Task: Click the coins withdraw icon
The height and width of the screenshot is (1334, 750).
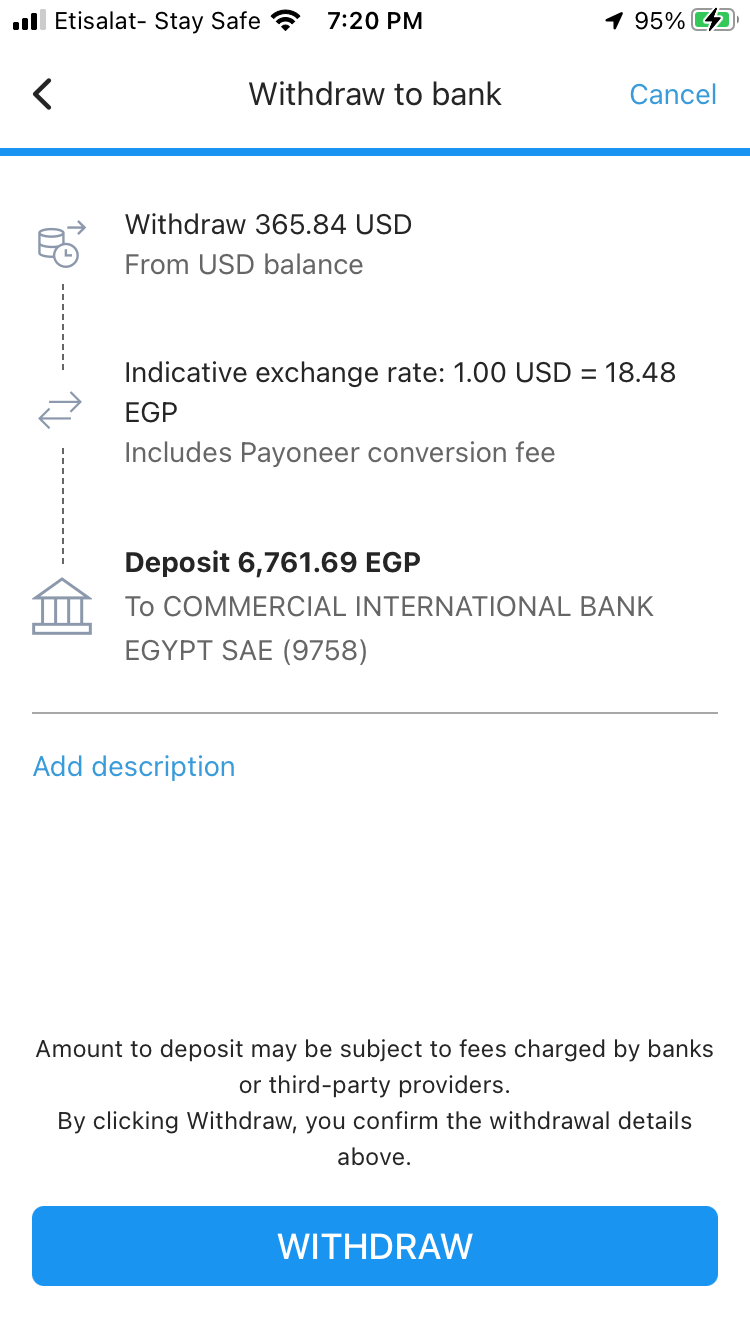Action: [62, 244]
